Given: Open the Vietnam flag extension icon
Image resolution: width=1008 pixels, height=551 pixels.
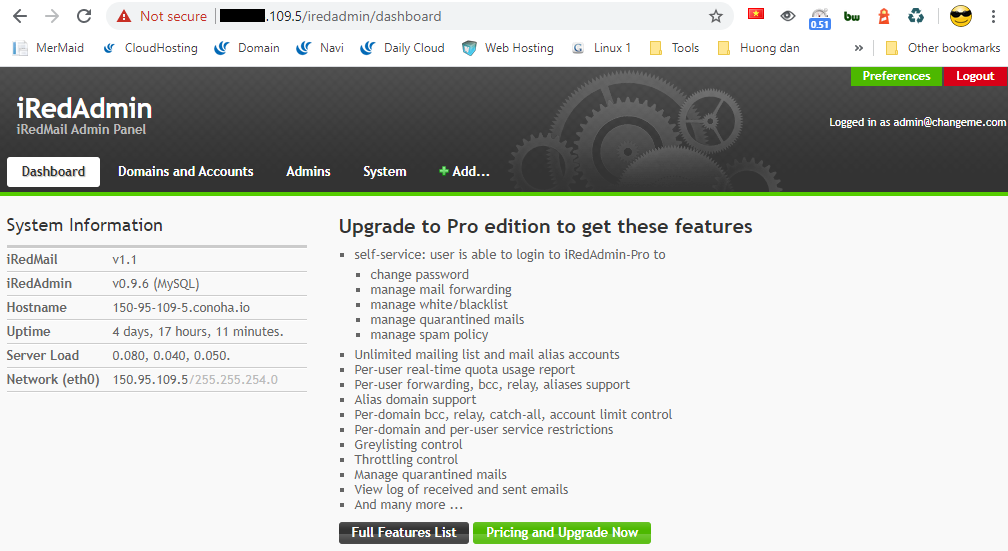Looking at the screenshot, I should click(x=756, y=14).
